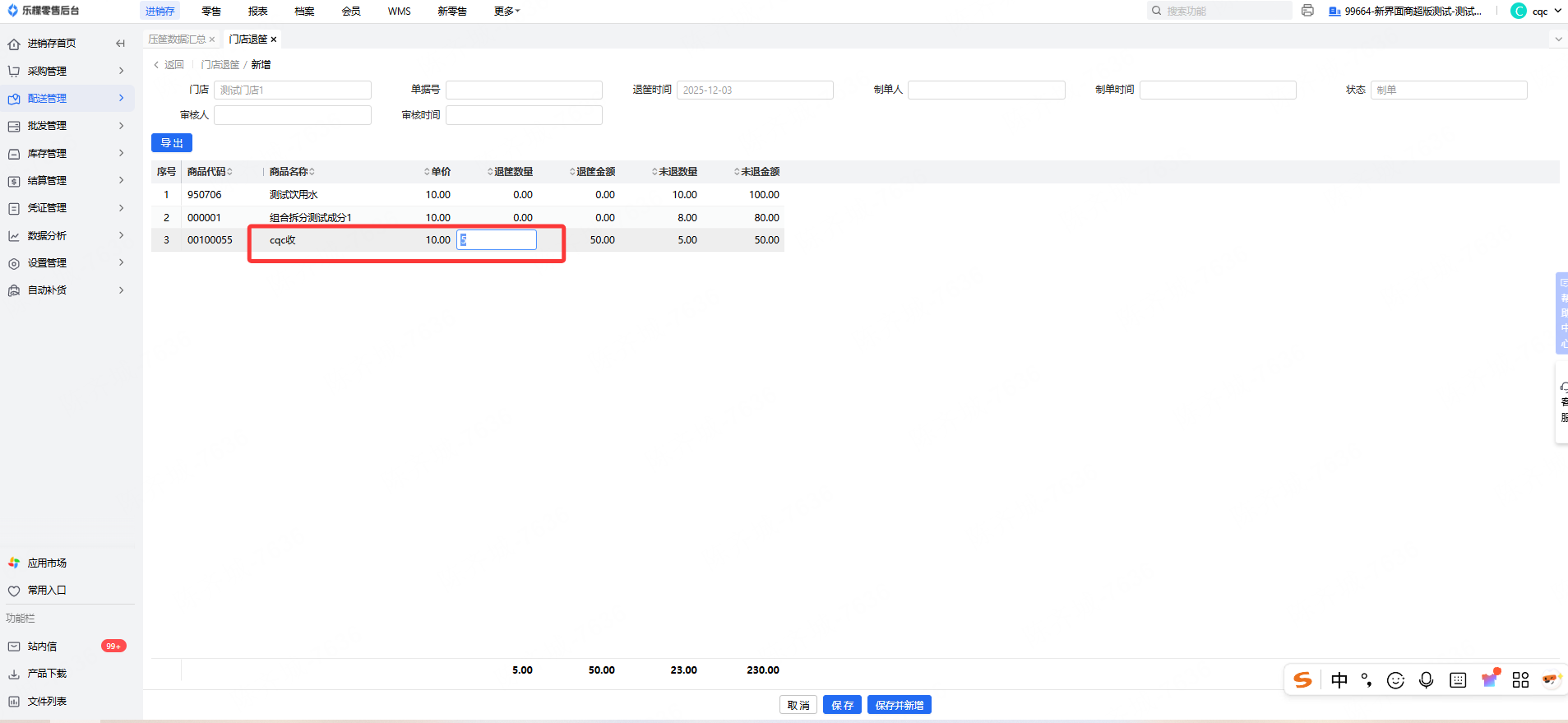
Task: Sort by 未退数量 column header
Action: [x=674, y=172]
